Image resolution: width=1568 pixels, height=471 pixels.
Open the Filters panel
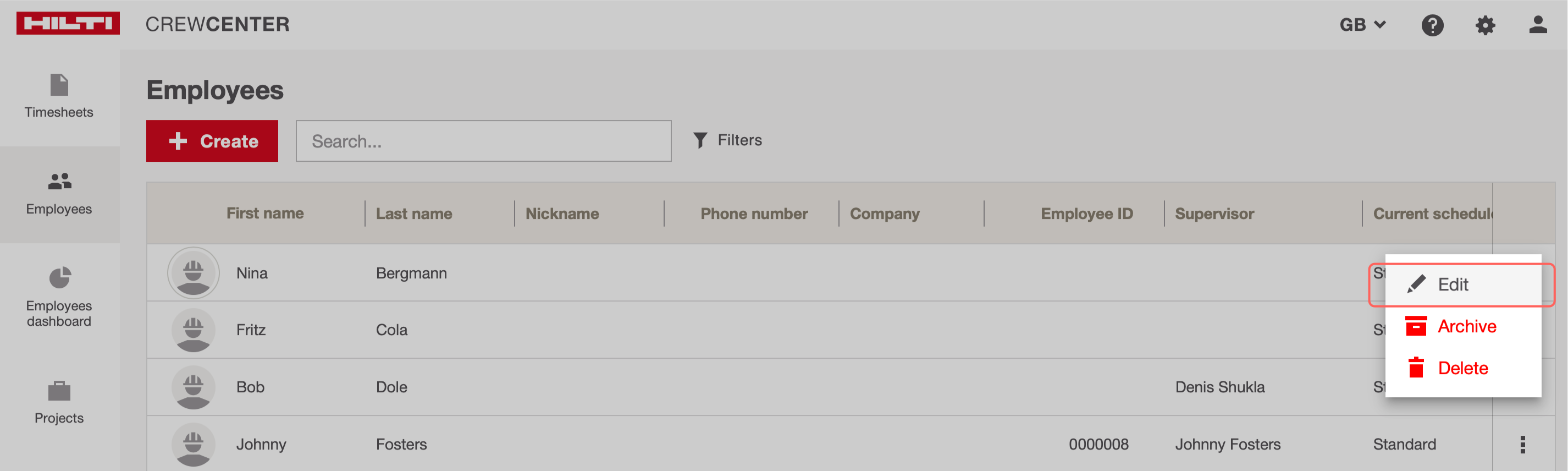[x=728, y=140]
